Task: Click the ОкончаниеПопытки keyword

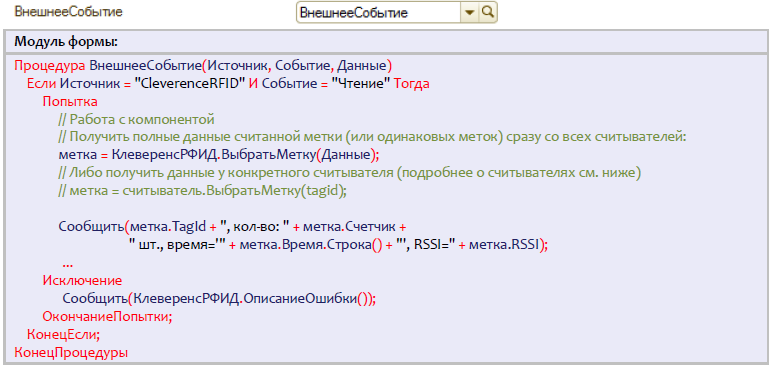Action: [x=107, y=317]
